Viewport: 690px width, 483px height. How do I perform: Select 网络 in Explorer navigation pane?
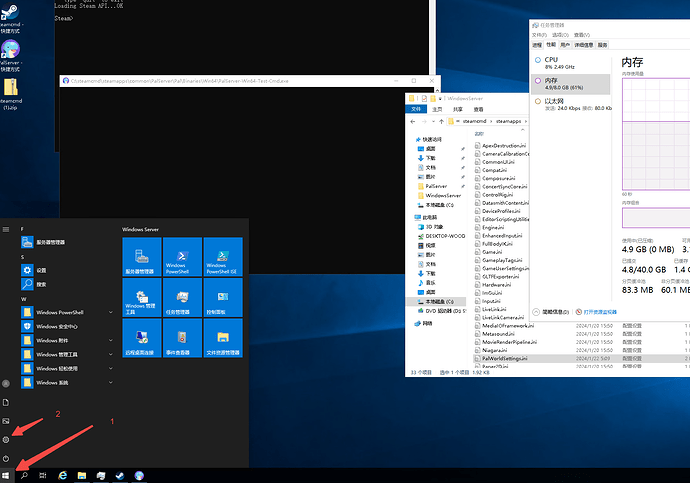pyautogui.click(x=427, y=323)
